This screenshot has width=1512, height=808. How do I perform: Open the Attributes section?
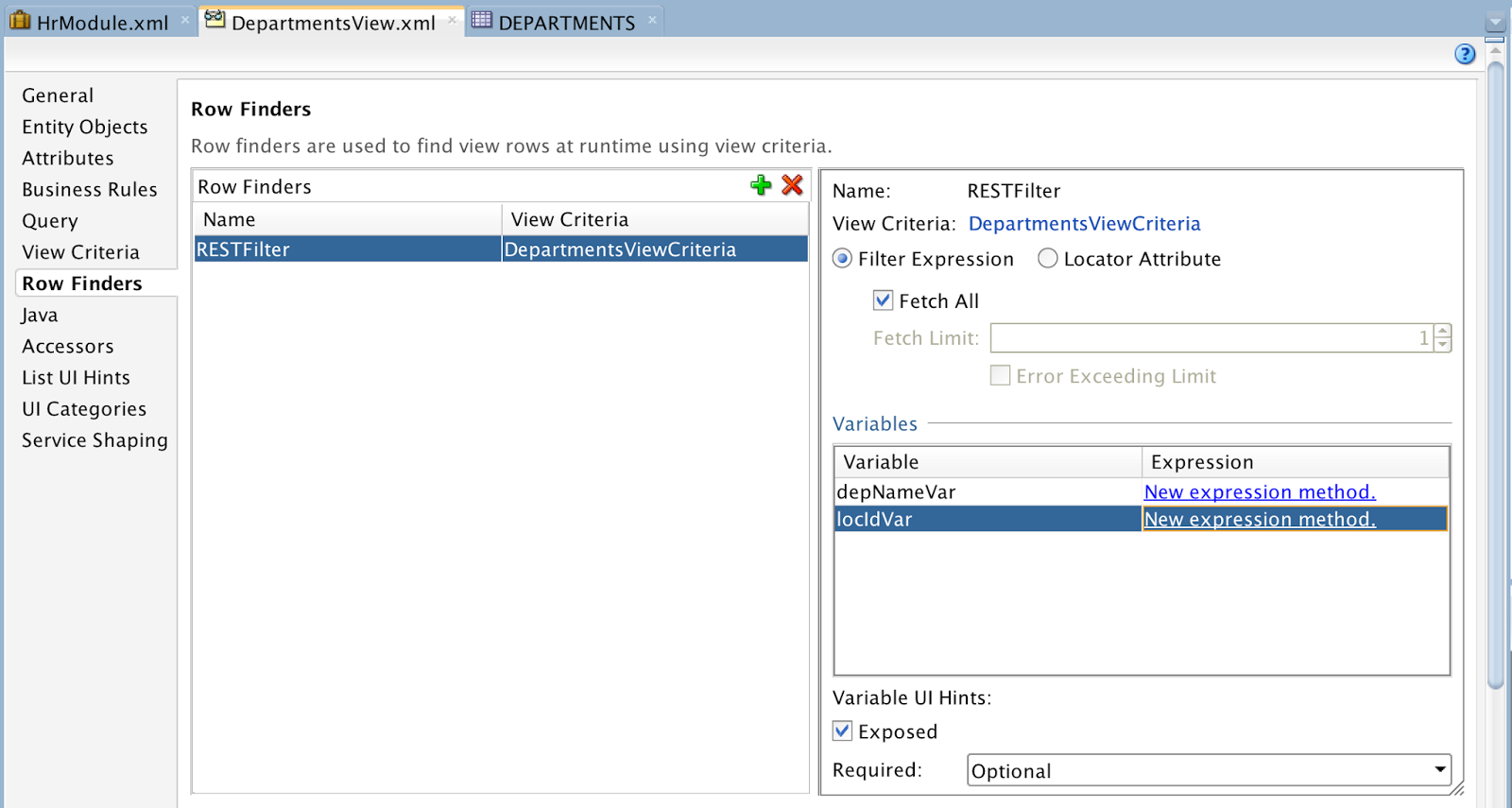pyautogui.click(x=68, y=158)
